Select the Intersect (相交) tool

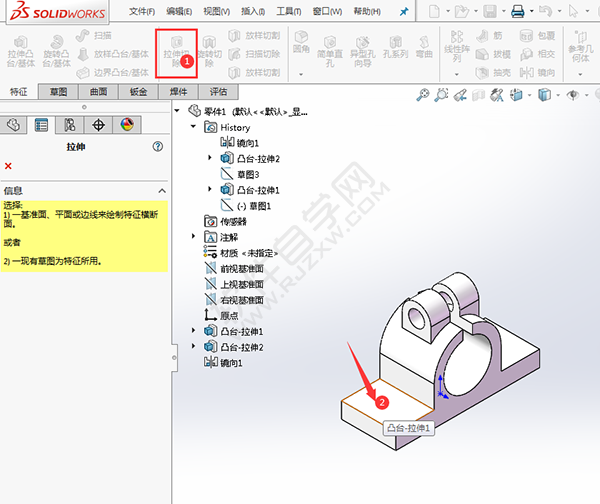(538, 54)
